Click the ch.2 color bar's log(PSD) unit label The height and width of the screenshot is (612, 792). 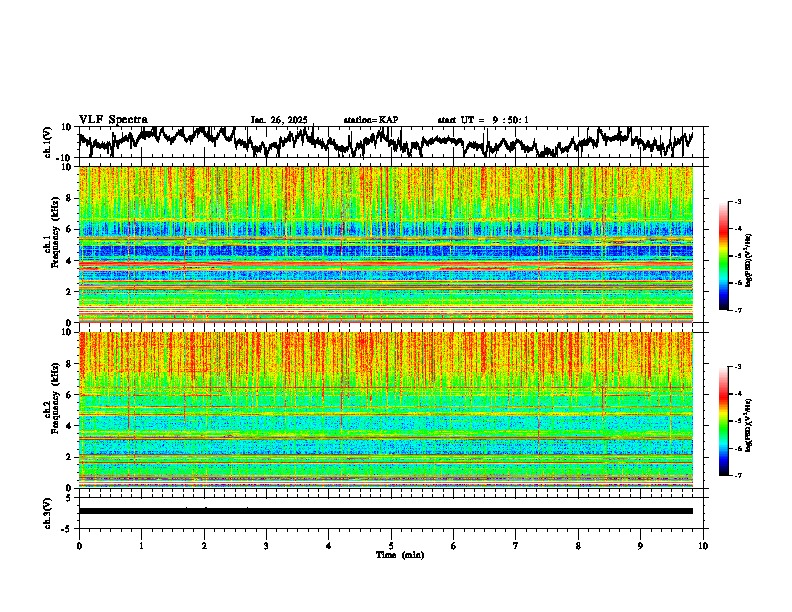750,425
